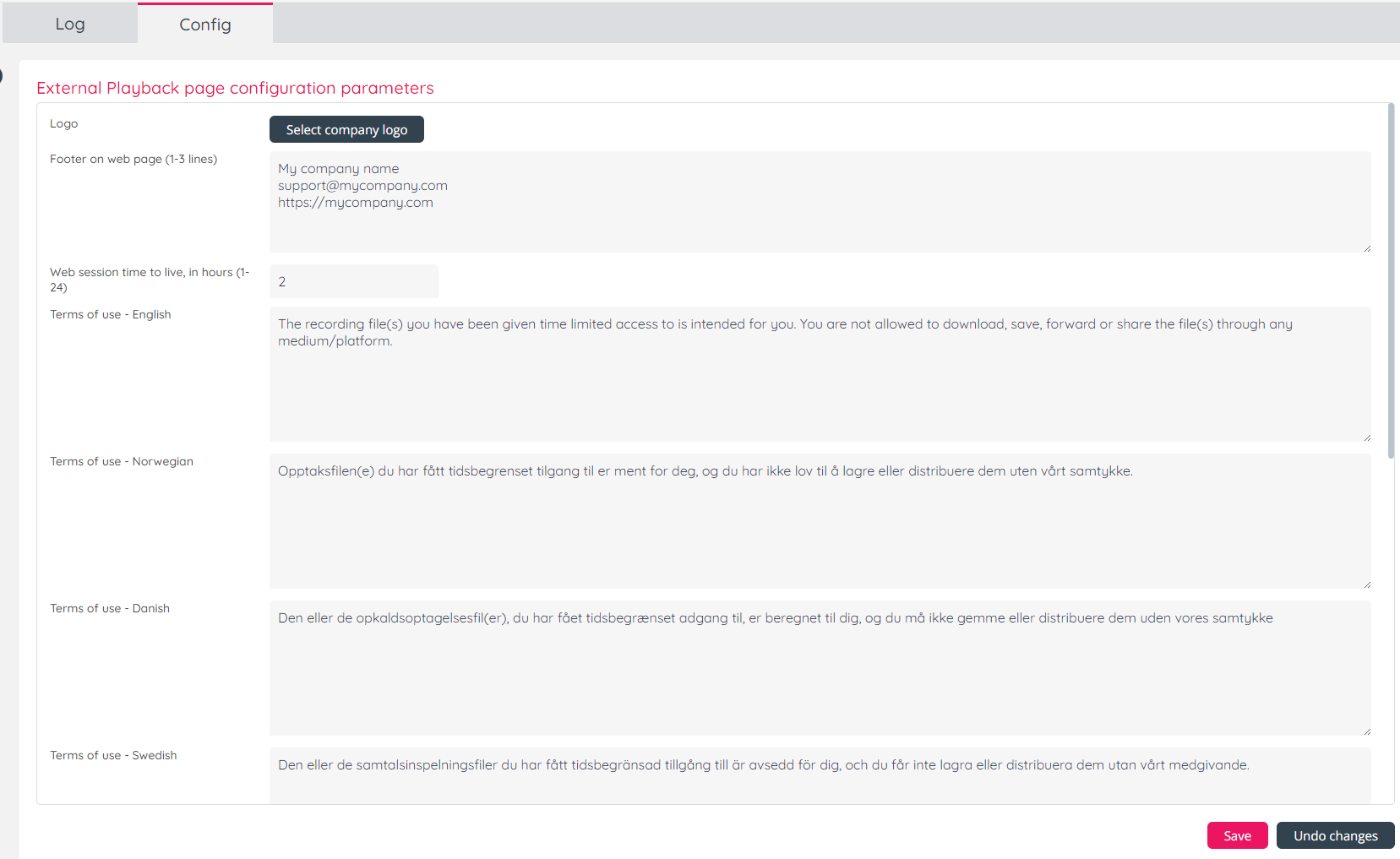
Task: Switch to the Log tab
Action: coord(70,24)
